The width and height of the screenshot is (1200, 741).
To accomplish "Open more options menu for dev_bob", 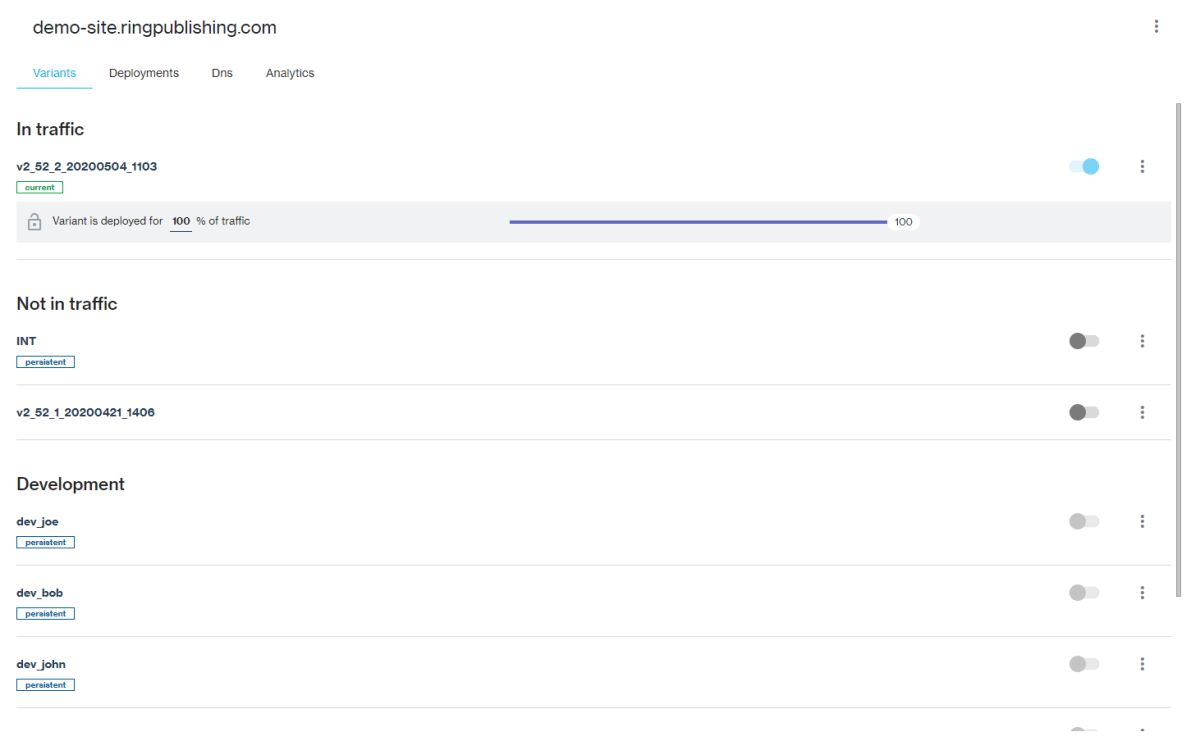I will click(1143, 593).
